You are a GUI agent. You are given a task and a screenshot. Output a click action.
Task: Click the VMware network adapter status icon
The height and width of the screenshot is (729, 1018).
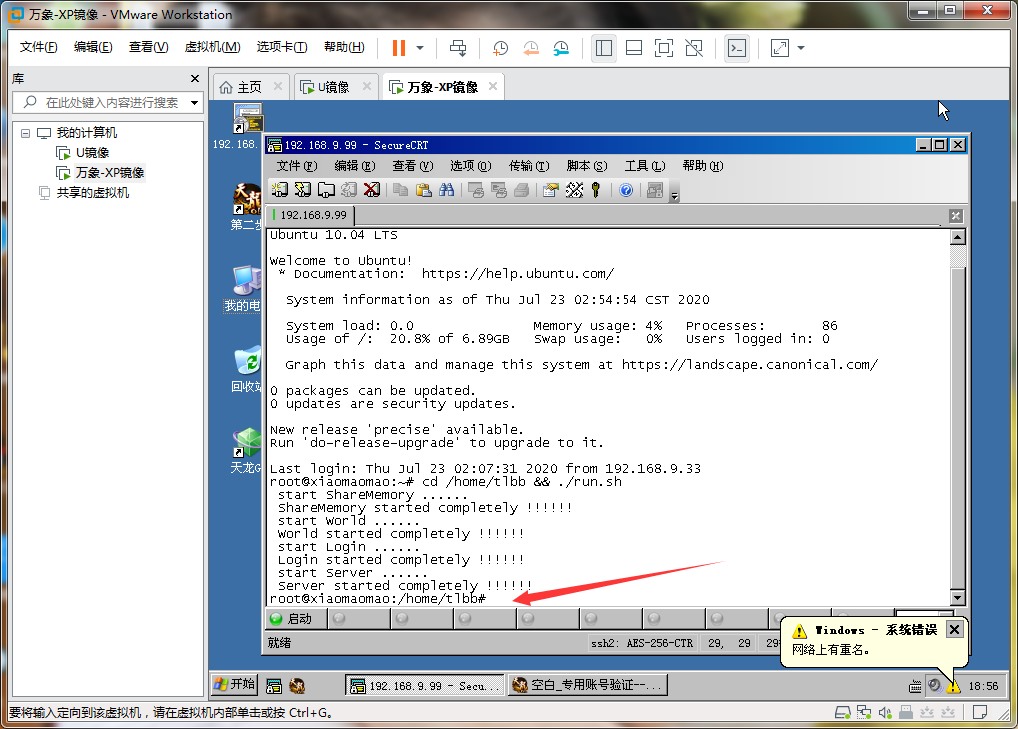tap(864, 713)
